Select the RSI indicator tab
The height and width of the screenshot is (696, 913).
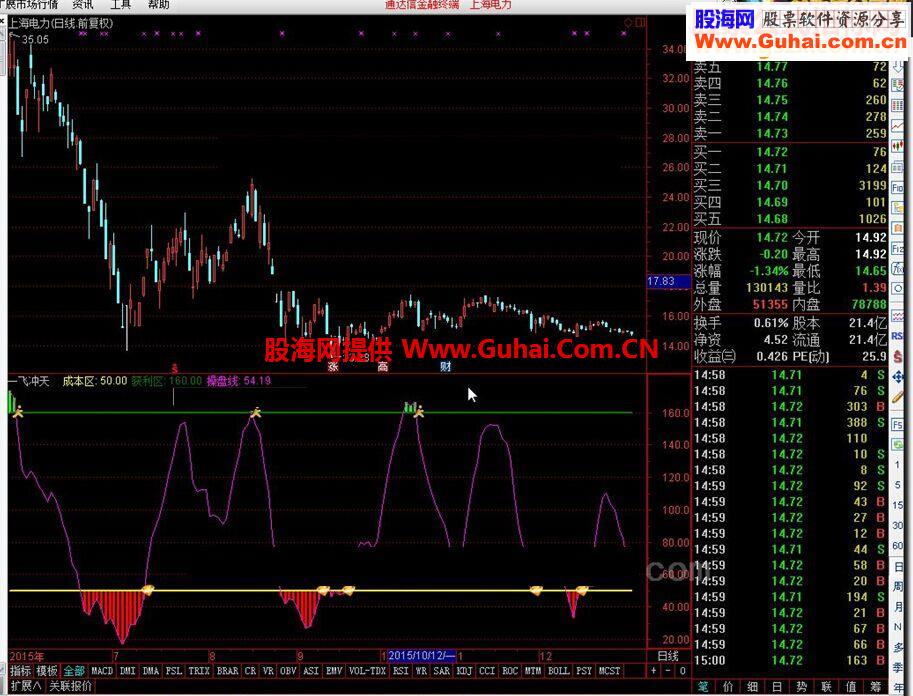[401, 671]
